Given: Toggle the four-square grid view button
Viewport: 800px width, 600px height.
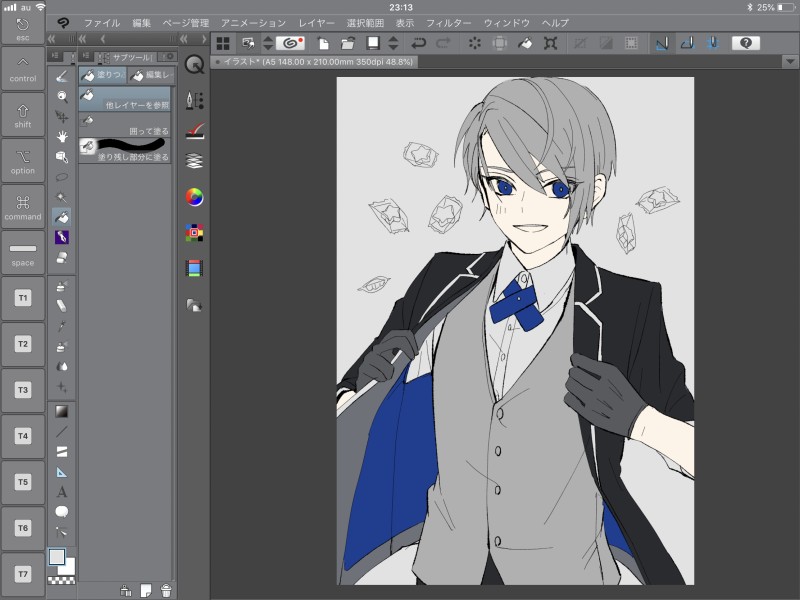Looking at the screenshot, I should (223, 43).
